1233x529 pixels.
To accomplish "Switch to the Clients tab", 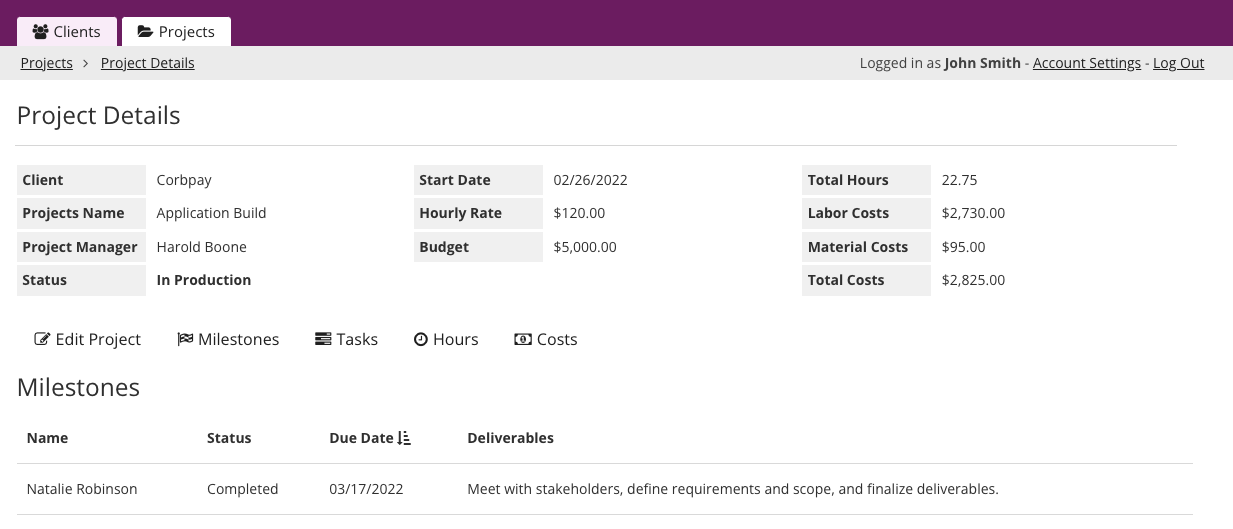I will coord(67,32).
